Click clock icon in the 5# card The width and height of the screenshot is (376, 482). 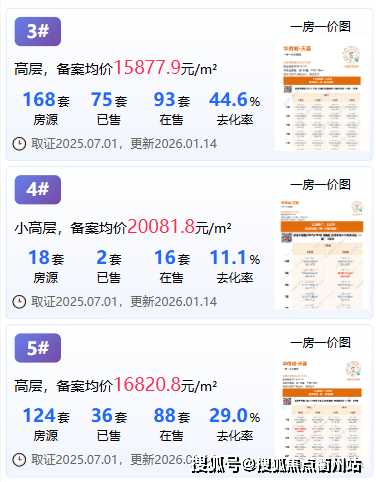[19, 460]
